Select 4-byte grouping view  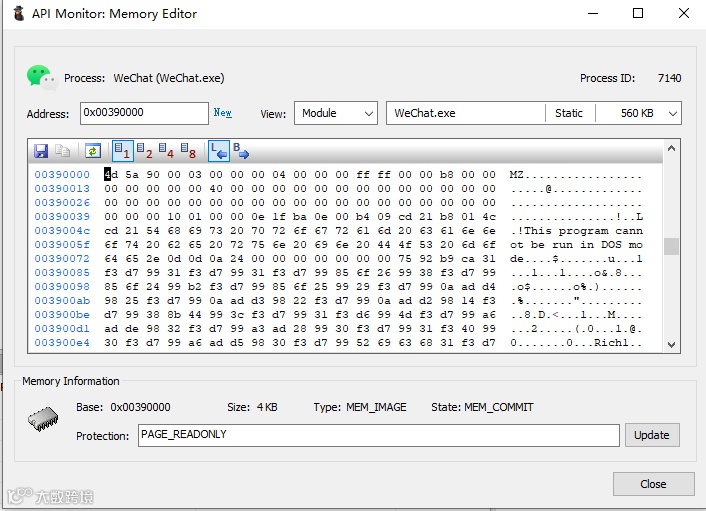166,151
